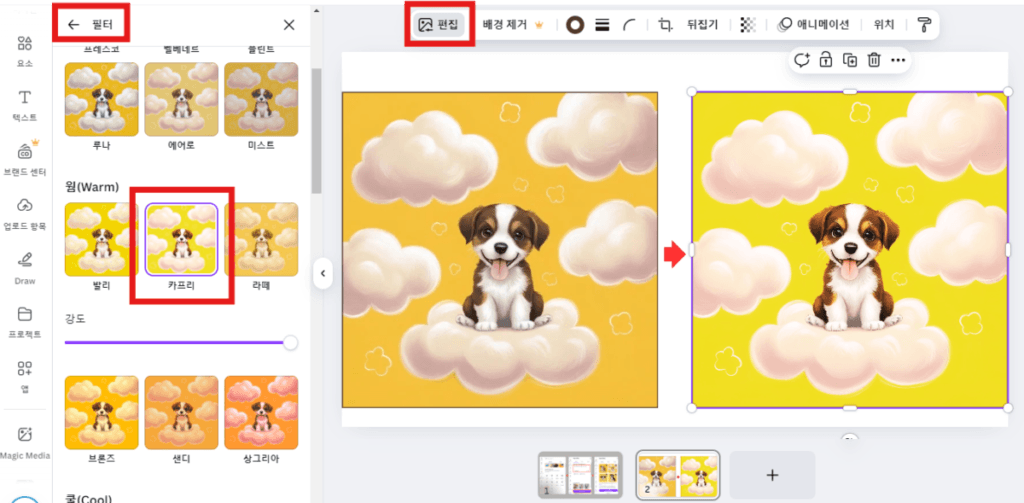Select the 텍스트 (Text) tool in sidebar

pos(25,103)
